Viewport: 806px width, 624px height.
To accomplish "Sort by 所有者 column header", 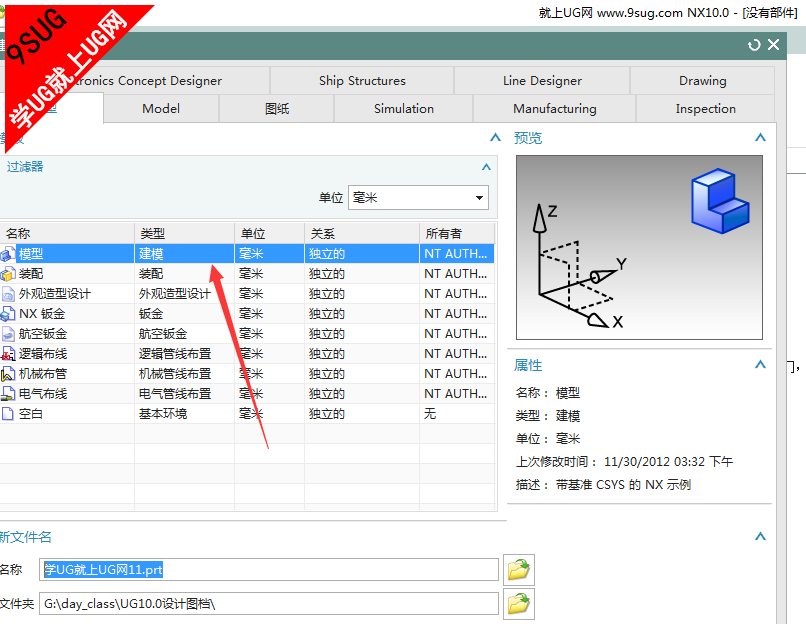I will click(x=457, y=233).
